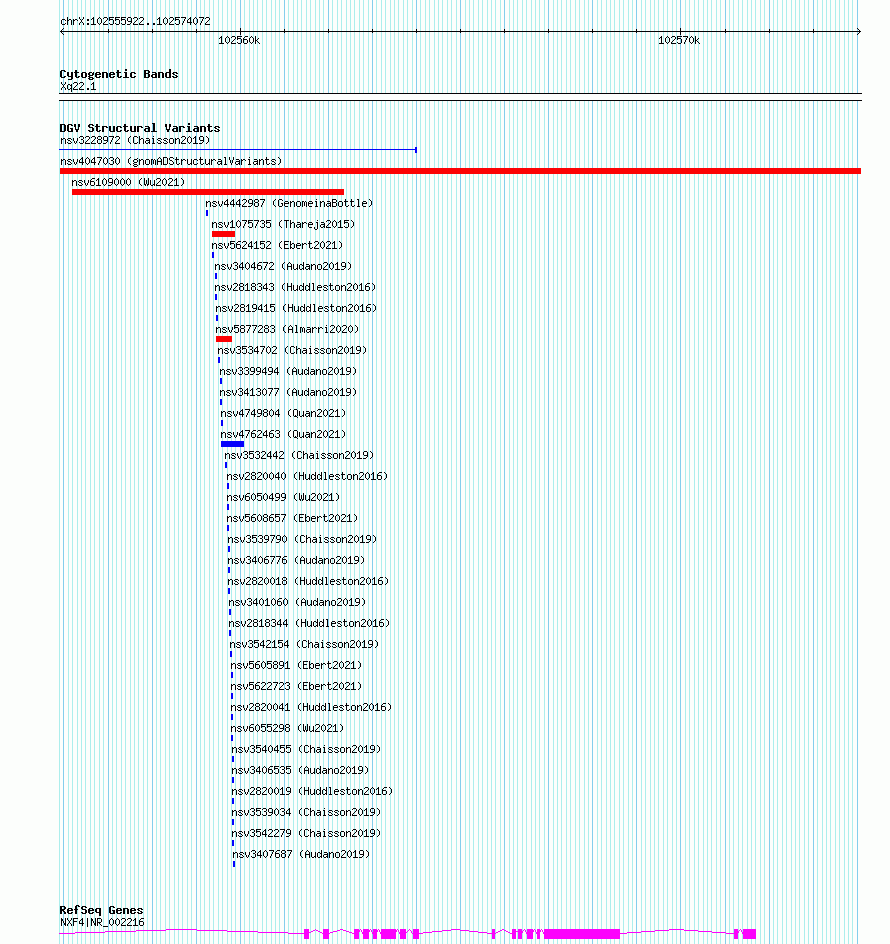Click nsv2820019 (Huddleston2016) entry
This screenshot has height=944, width=890.
coord(313,792)
